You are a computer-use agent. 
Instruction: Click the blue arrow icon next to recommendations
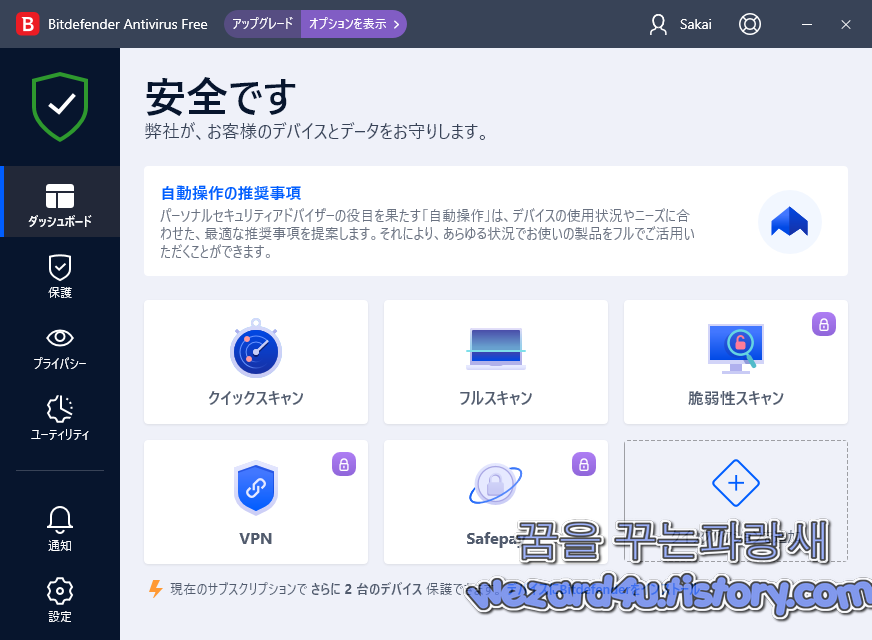coord(789,221)
